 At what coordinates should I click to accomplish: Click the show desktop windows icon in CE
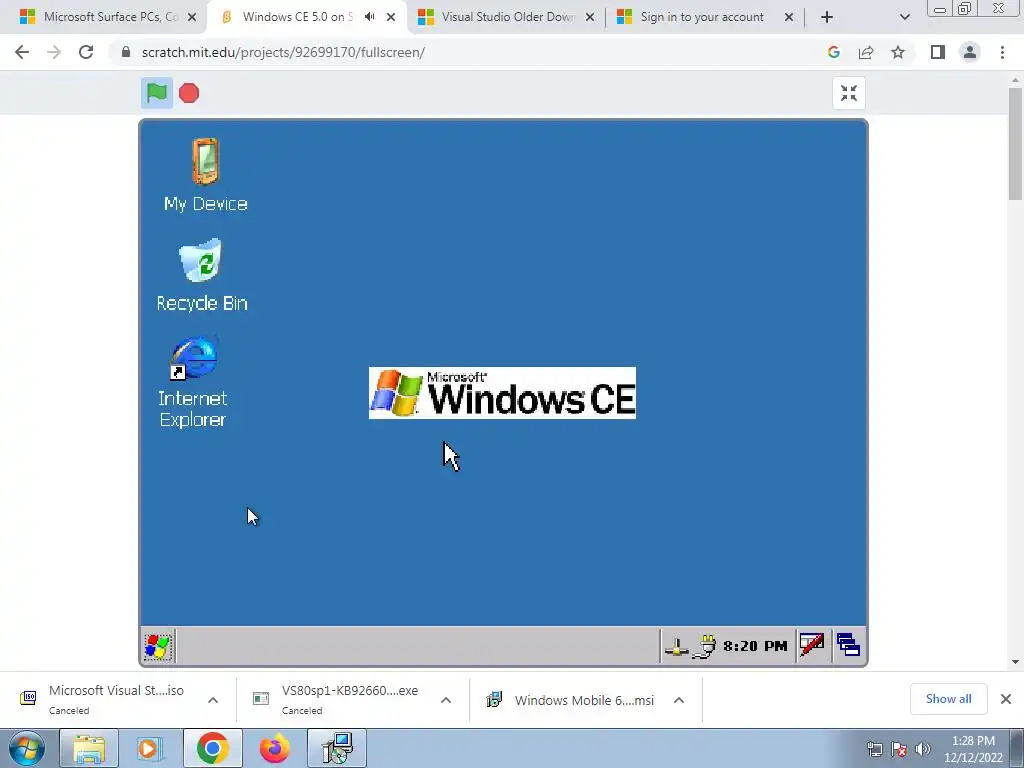[848, 646]
